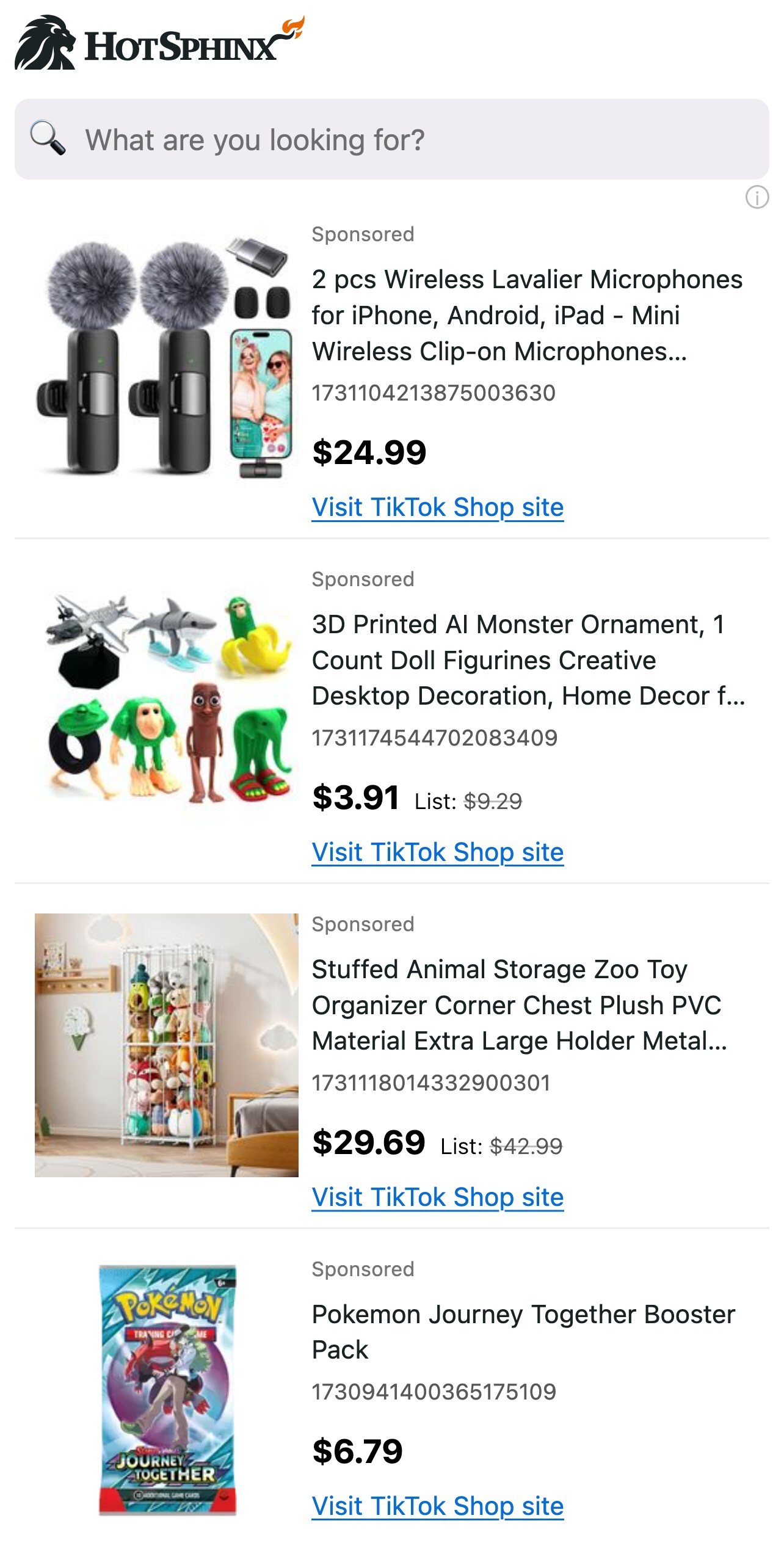Visit TikTok Shop site for monster ornament
Viewport: 784px width, 1543px height.
(x=437, y=852)
